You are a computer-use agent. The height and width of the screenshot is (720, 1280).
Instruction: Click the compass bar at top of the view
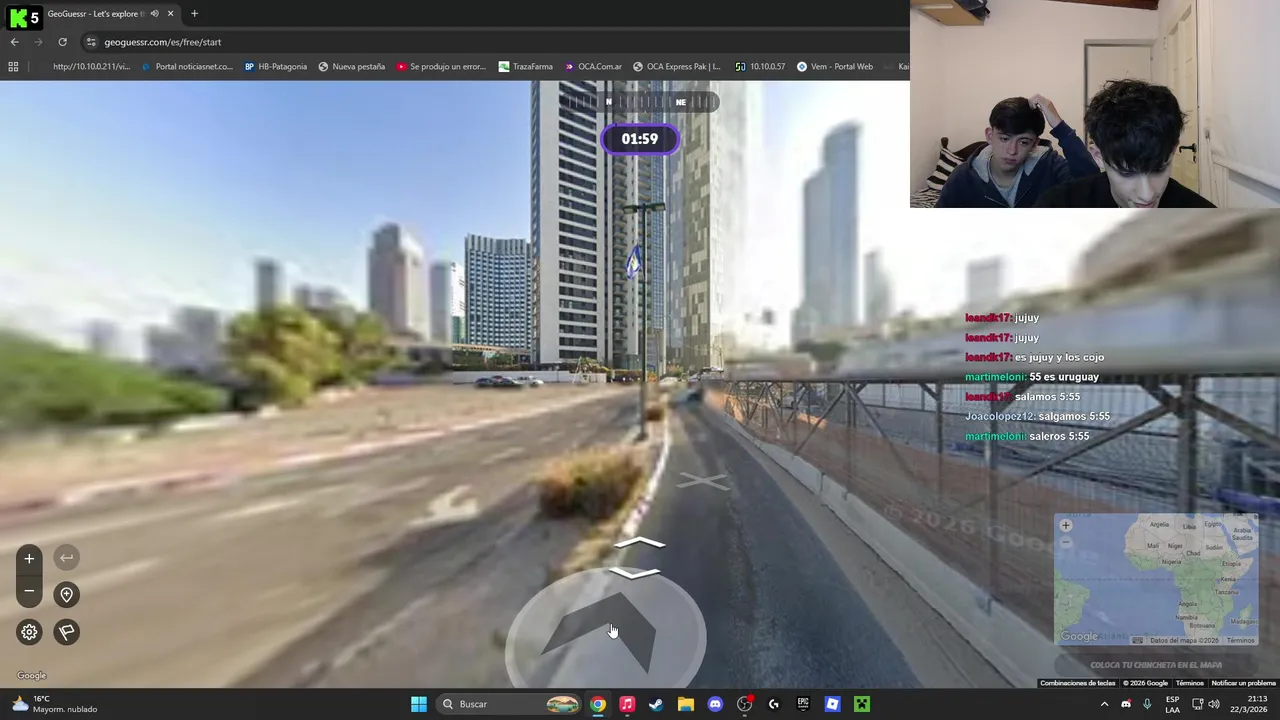pos(640,102)
